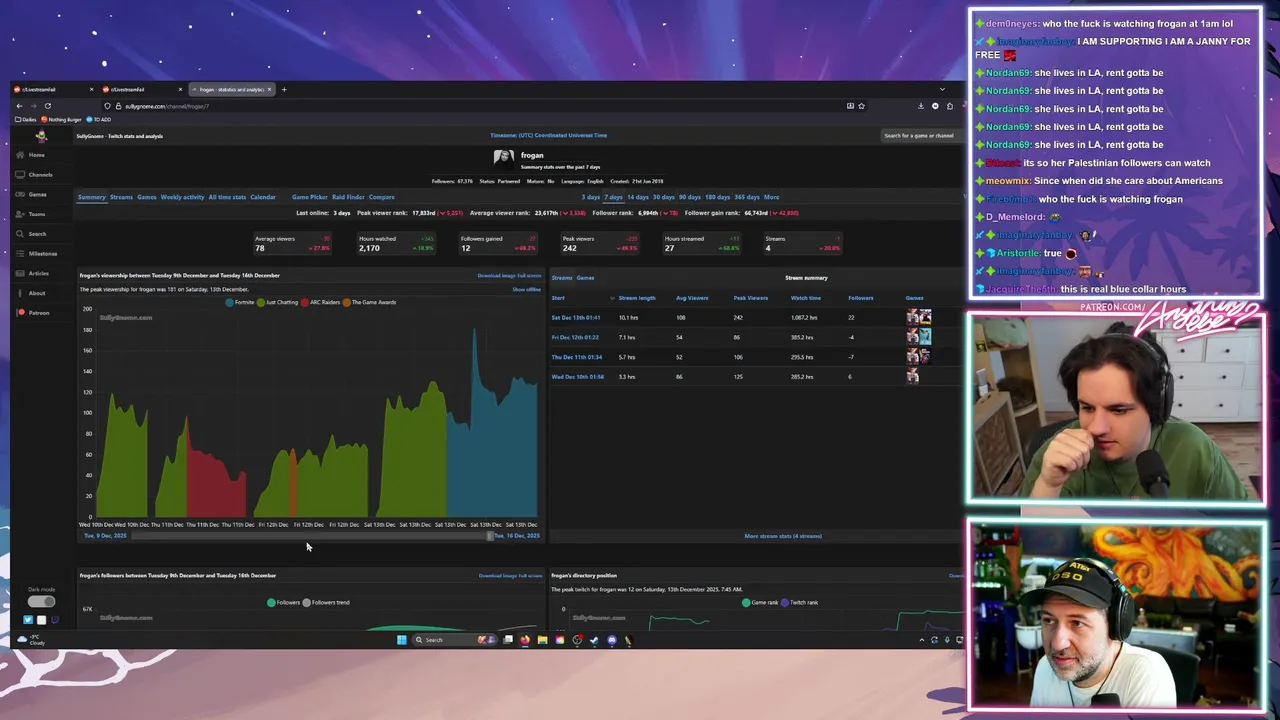Image resolution: width=1280 pixels, height=720 pixels.
Task: Click the frogan channel avatar thumbnail
Action: (x=504, y=156)
